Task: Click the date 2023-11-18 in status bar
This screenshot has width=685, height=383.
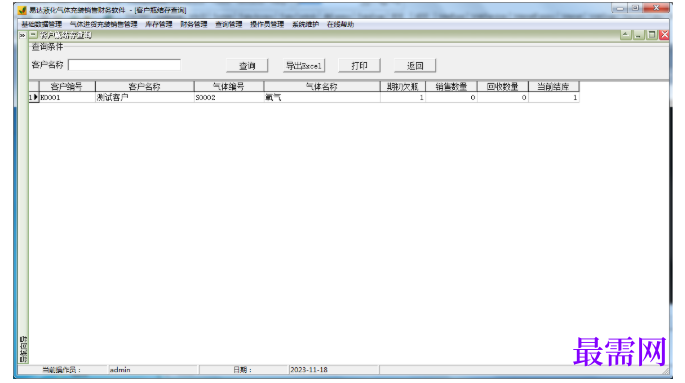Action: [309, 370]
